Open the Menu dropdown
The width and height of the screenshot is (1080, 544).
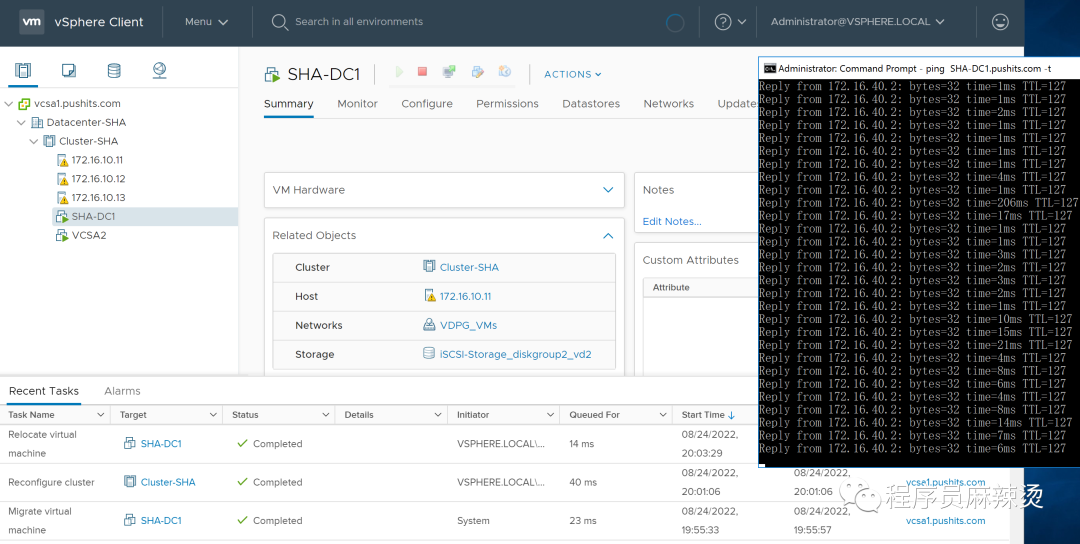206,22
